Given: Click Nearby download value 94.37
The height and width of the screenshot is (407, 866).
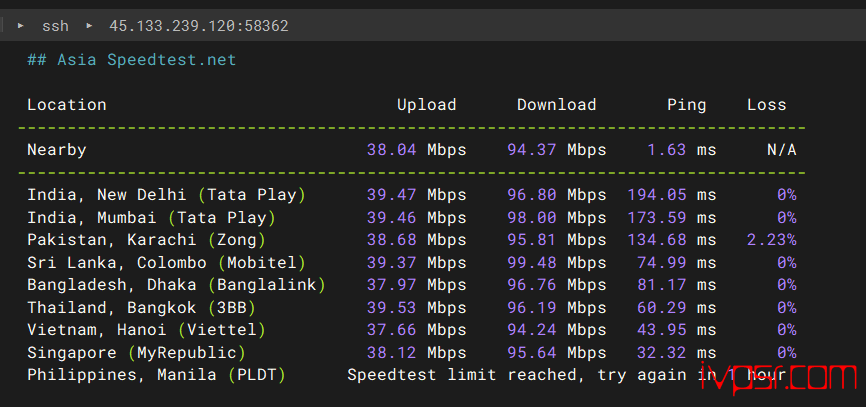Looking at the screenshot, I should [532, 150].
